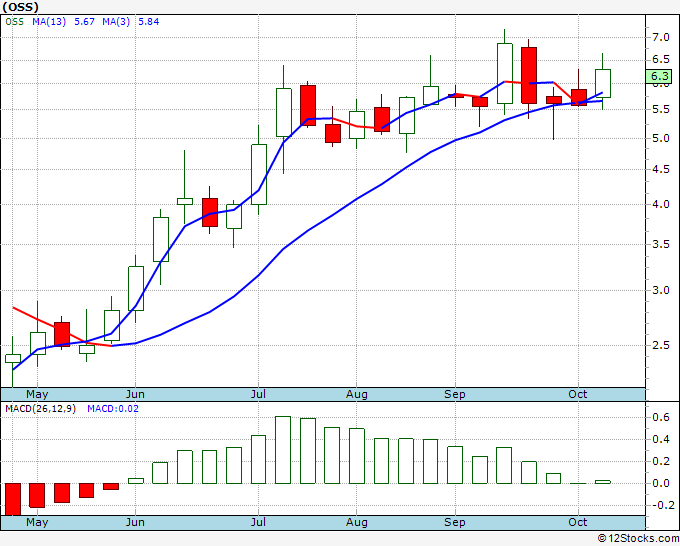Click the MACD(26,12,9) indicator label
The image size is (680, 546).
pos(40,409)
